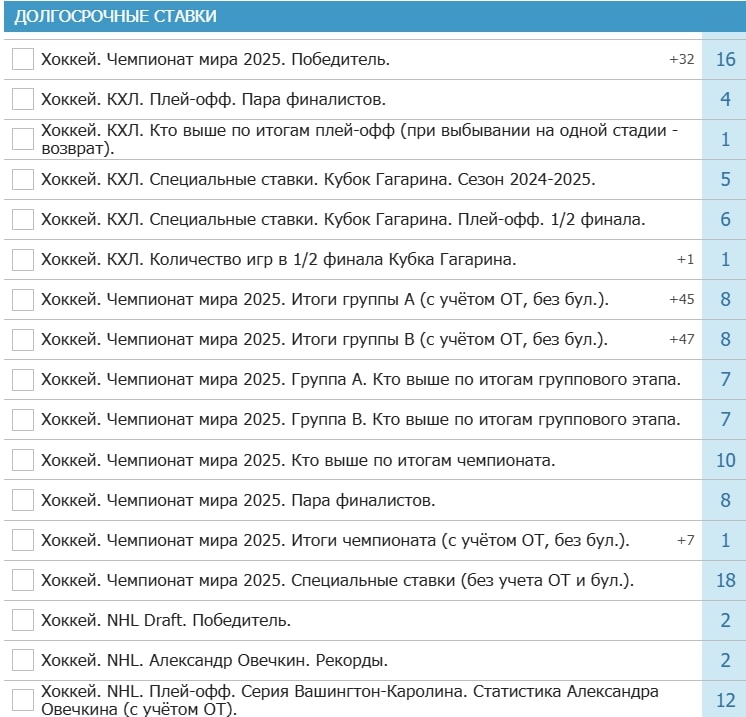Select checkbox for Александр Овечкин Рекорды
Image resolution: width=746 pixels, height=717 pixels.
point(23,660)
